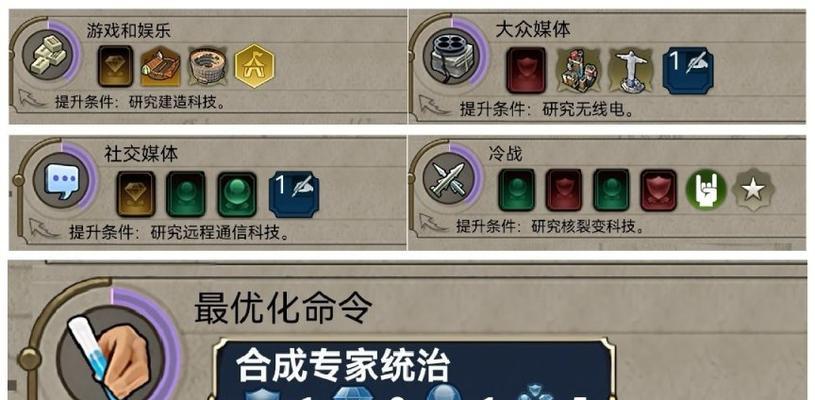This screenshot has width=815, height=400.
Task: Click the 社交媒体 speech bubble civic icon
Action: coord(61,181)
